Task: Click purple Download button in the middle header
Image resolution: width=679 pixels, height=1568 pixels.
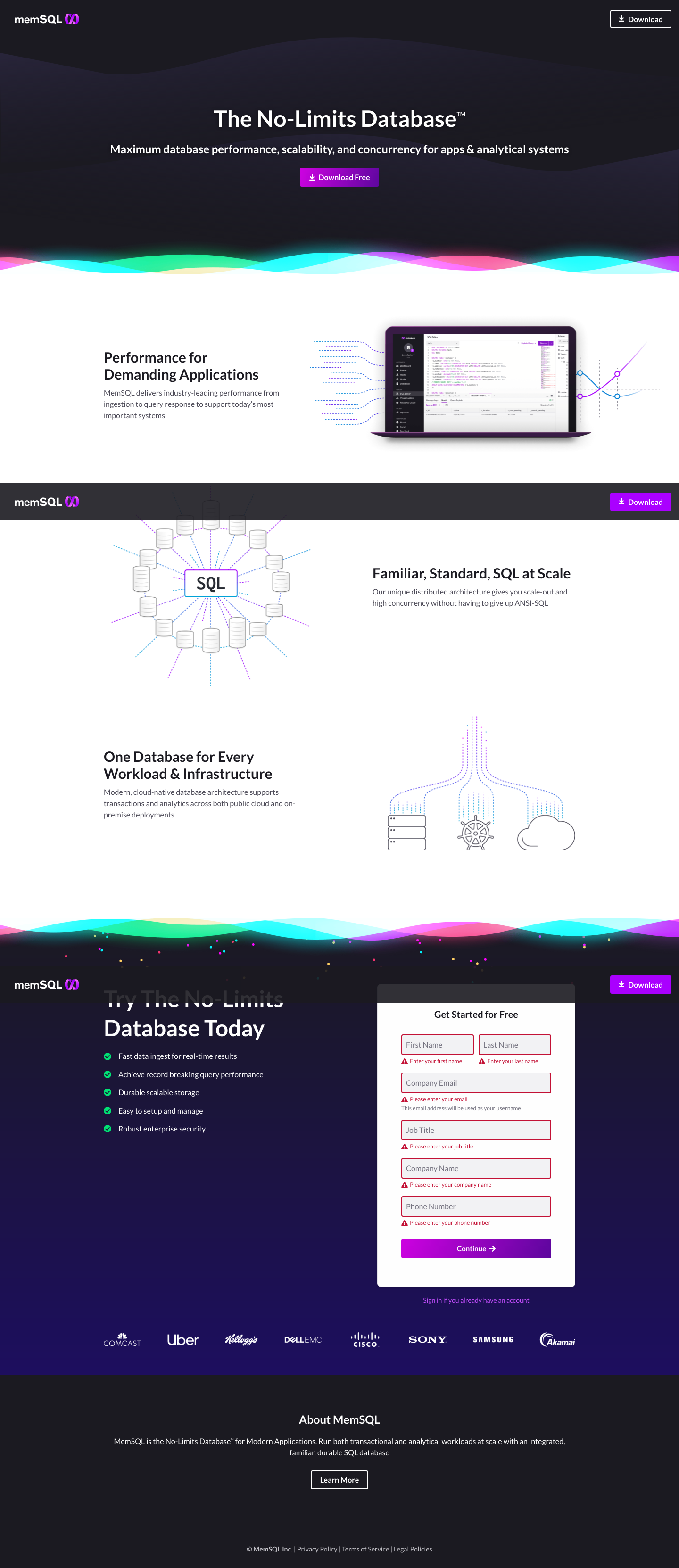Action: point(640,502)
